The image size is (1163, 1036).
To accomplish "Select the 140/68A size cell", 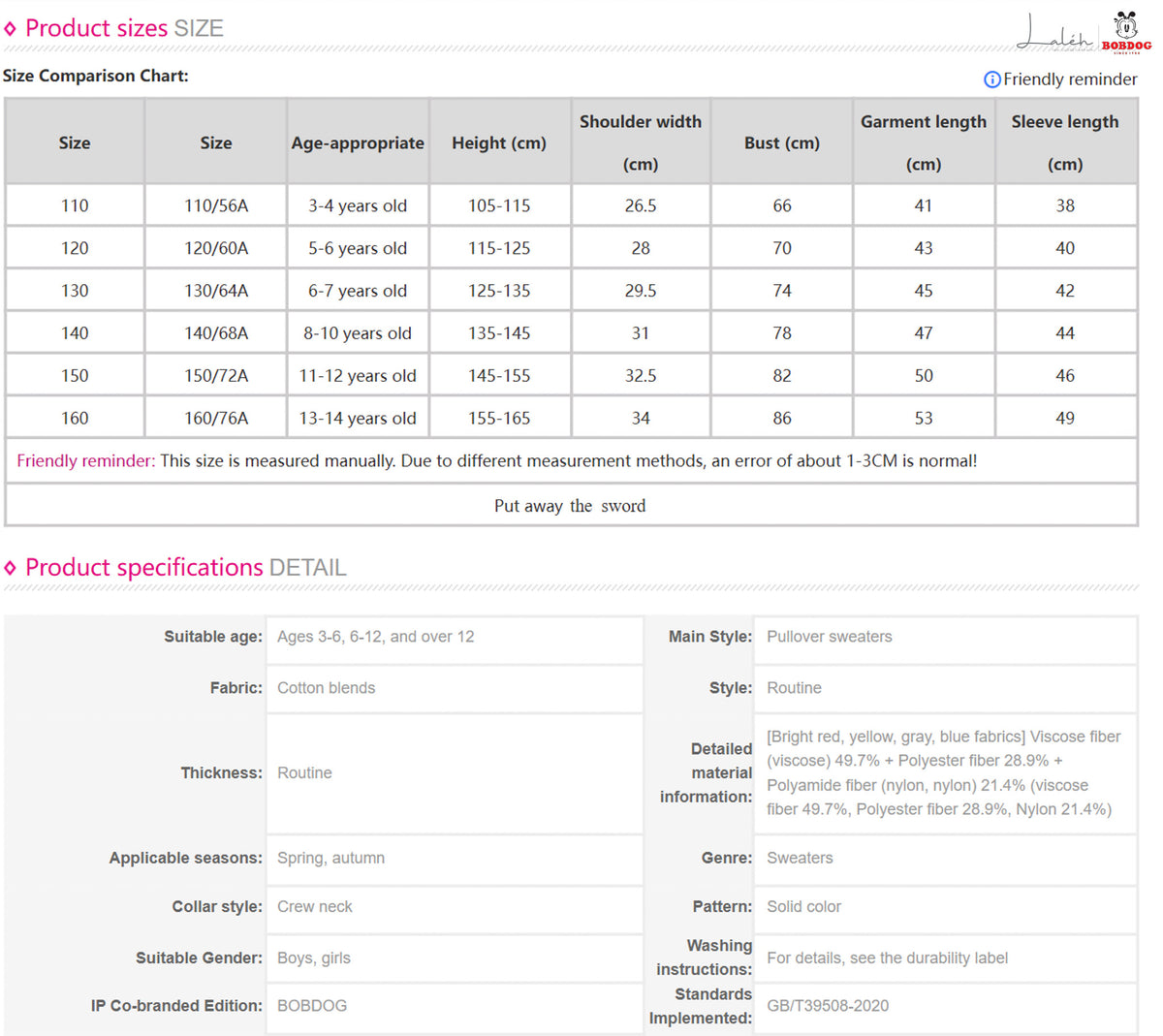I will click(x=216, y=333).
